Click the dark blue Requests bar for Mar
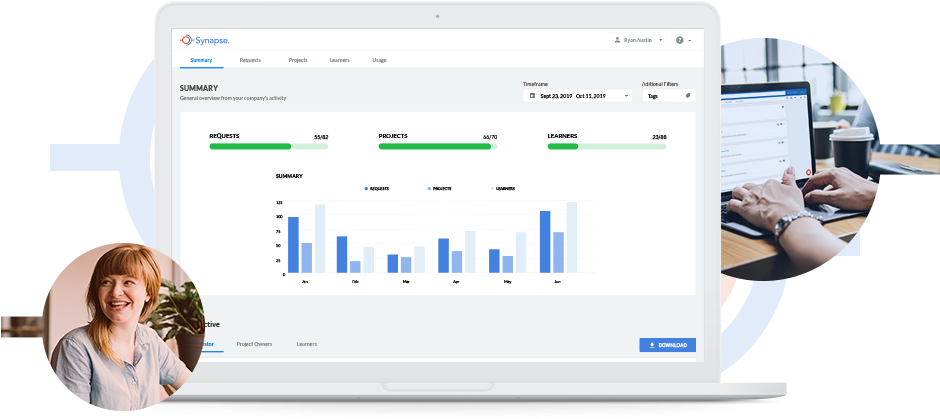 (x=393, y=264)
